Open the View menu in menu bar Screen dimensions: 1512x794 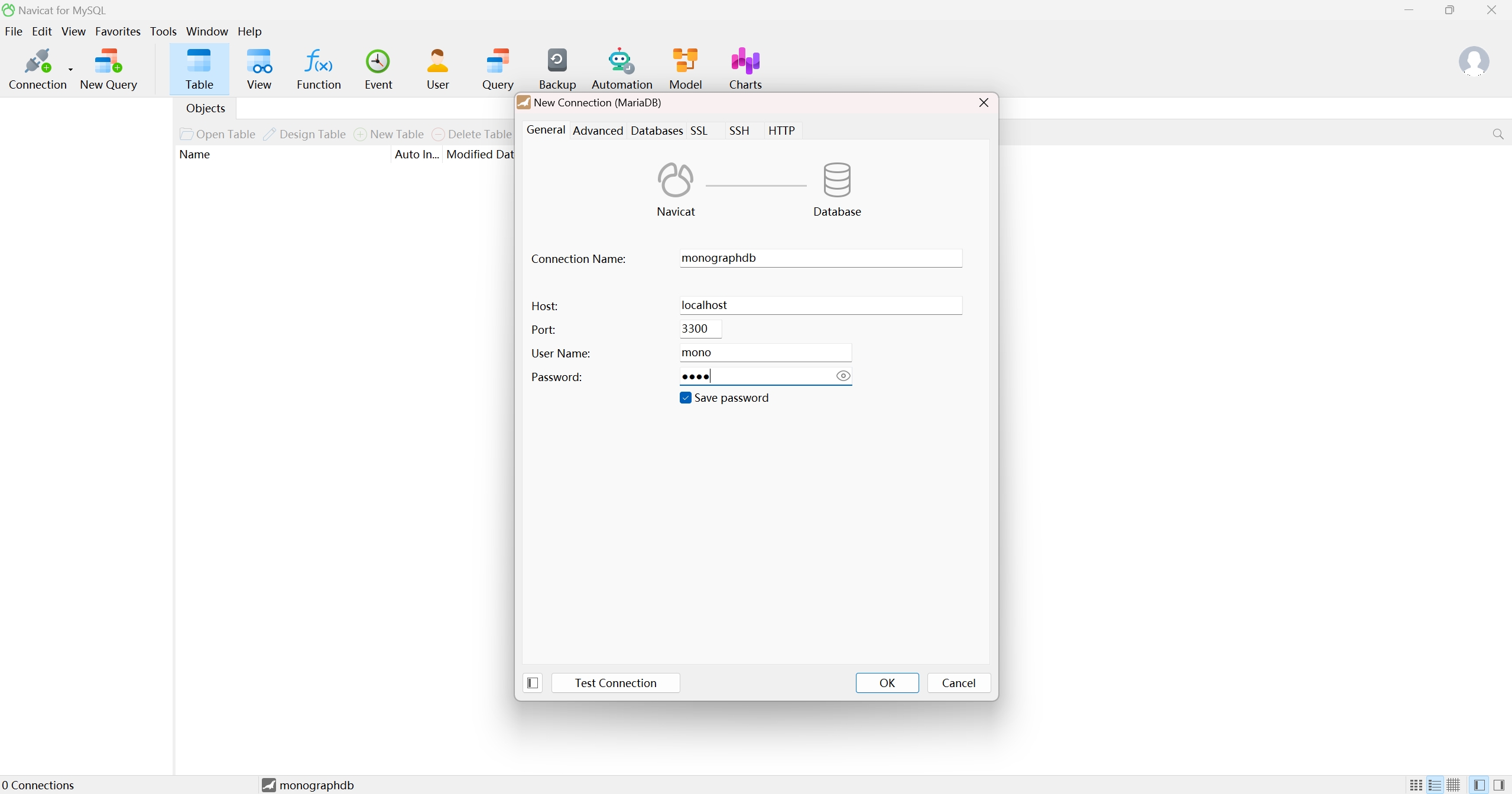click(73, 31)
